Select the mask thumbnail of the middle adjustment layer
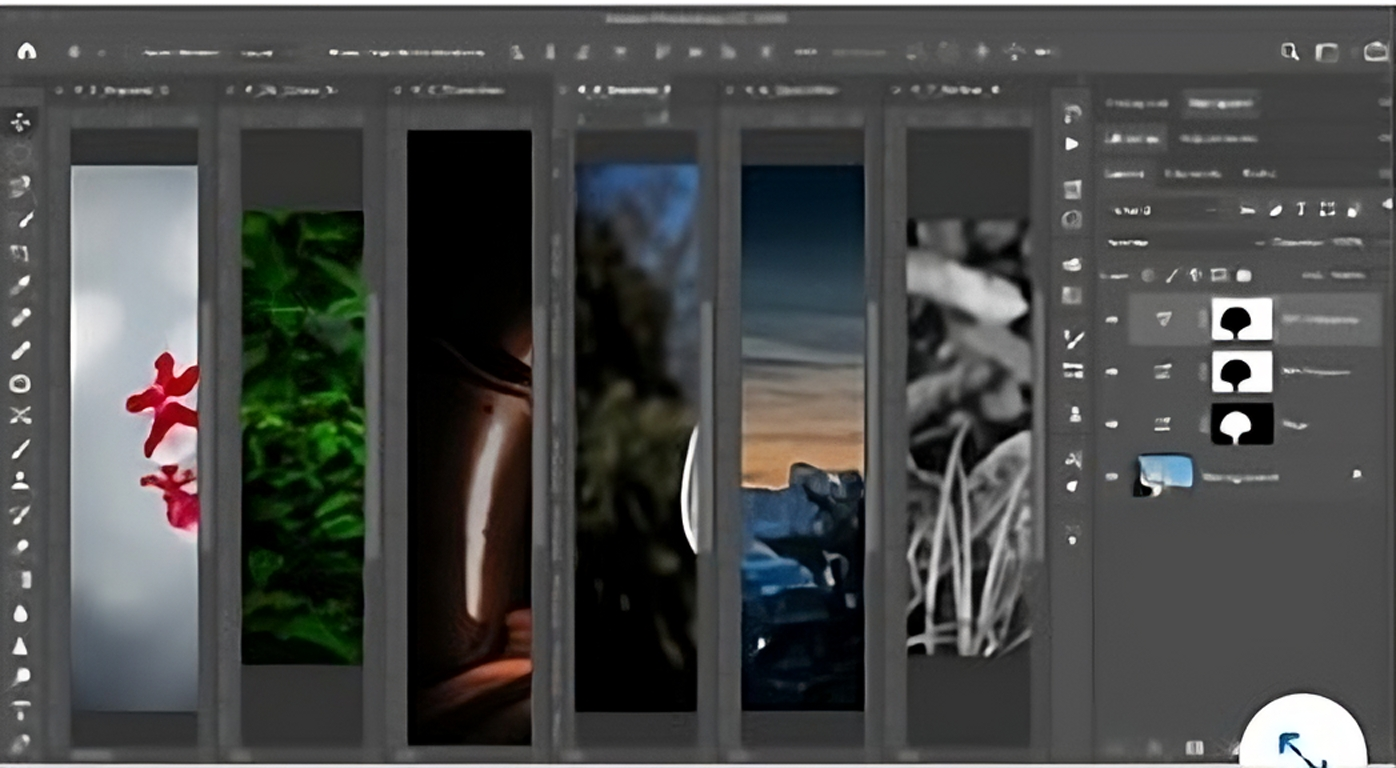Image resolution: width=1396 pixels, height=768 pixels. pos(1242,371)
